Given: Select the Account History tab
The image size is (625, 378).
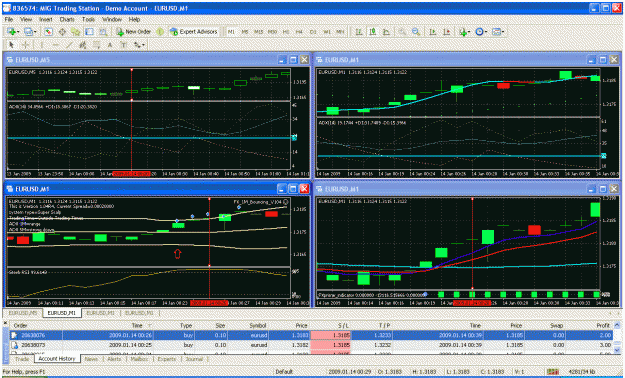Looking at the screenshot, I should pos(57,359).
